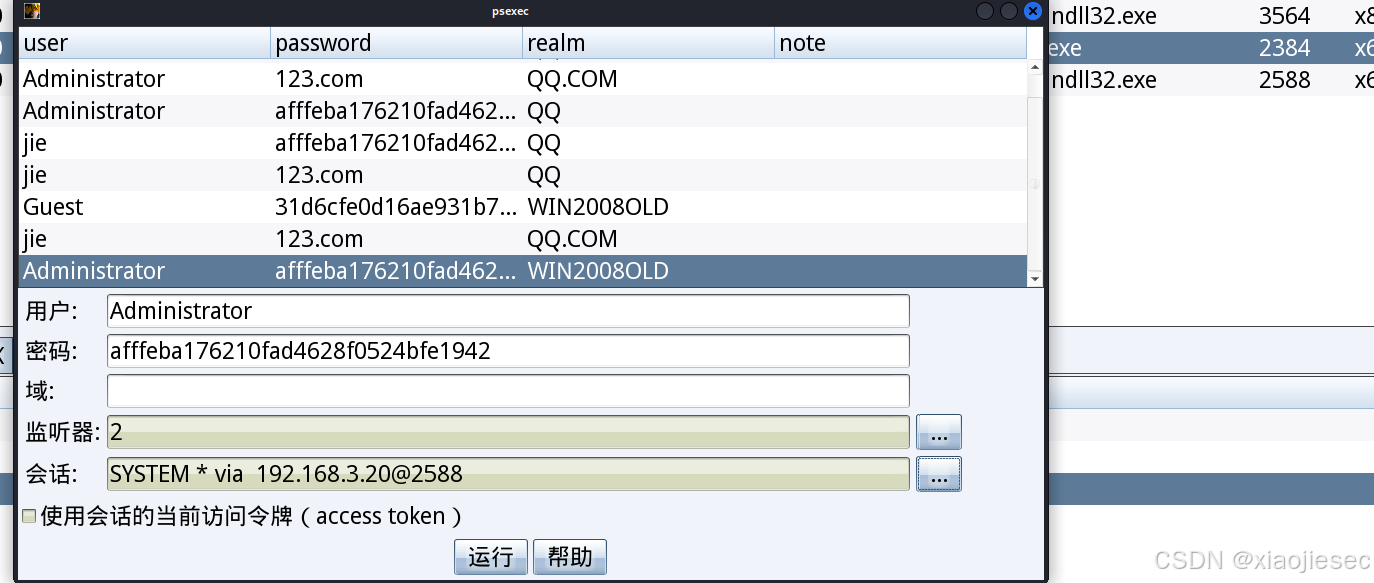Select process row with PID 2384 in background window

tap(1211, 47)
